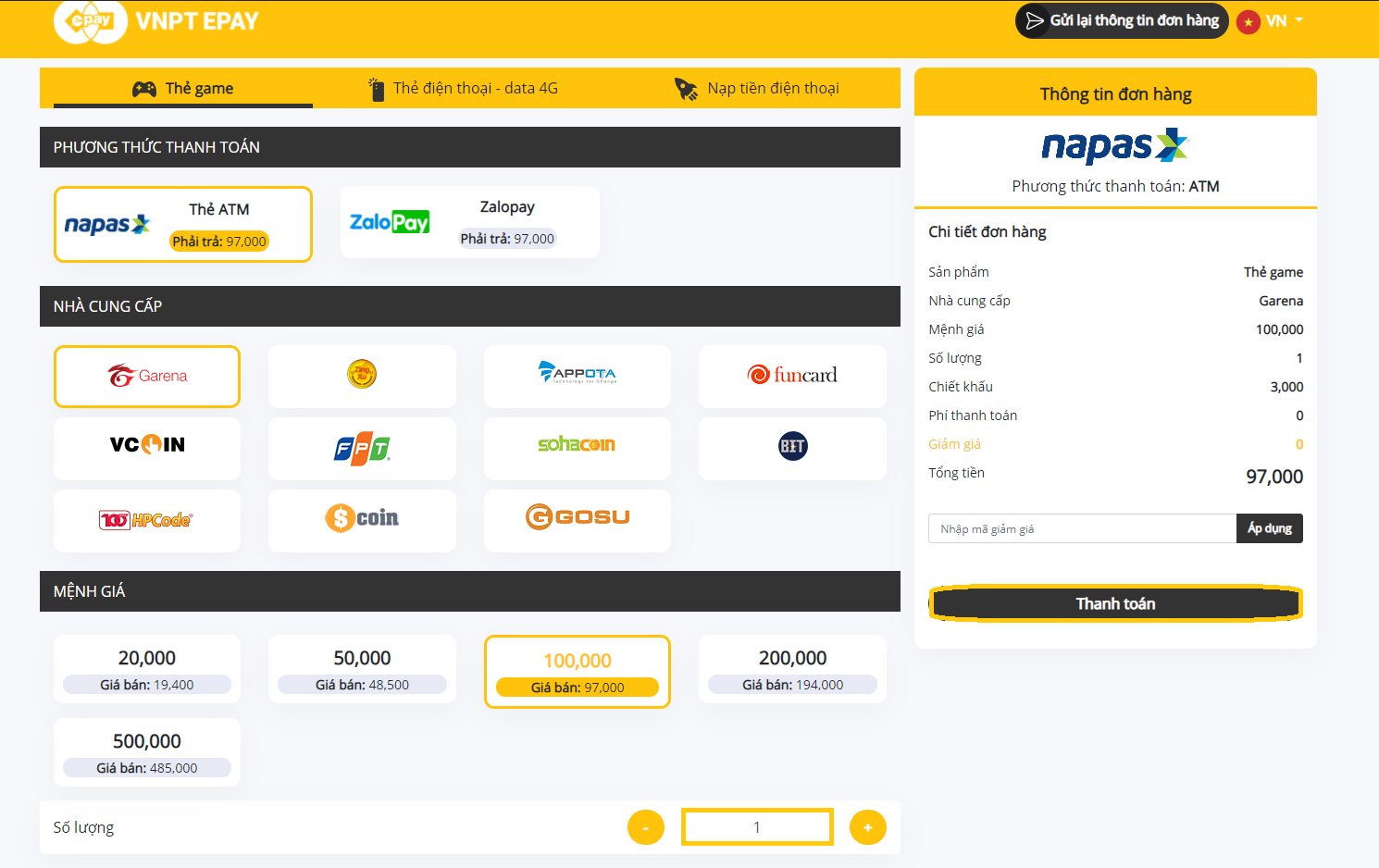Choose the FPT provider logo
The width and height of the screenshot is (1379, 868).
[x=362, y=448]
